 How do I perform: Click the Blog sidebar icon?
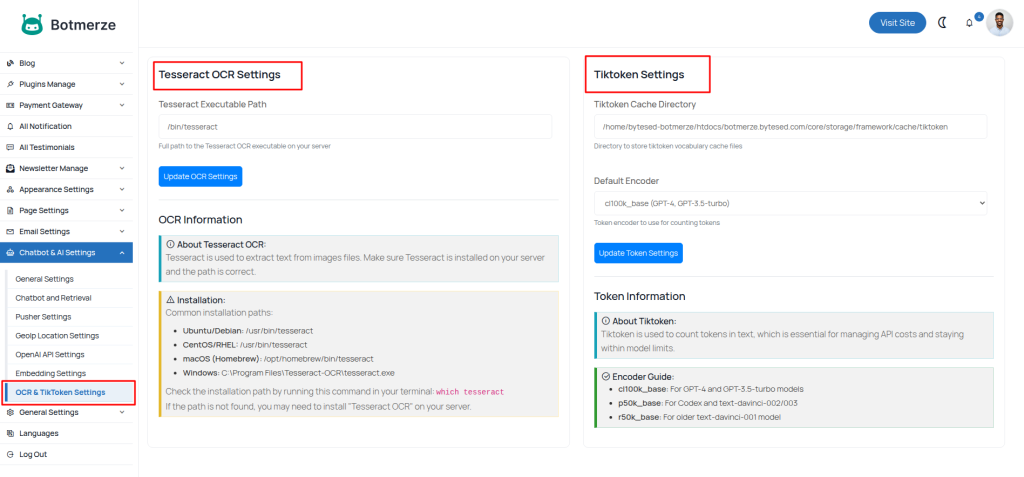pyautogui.click(x=10, y=63)
